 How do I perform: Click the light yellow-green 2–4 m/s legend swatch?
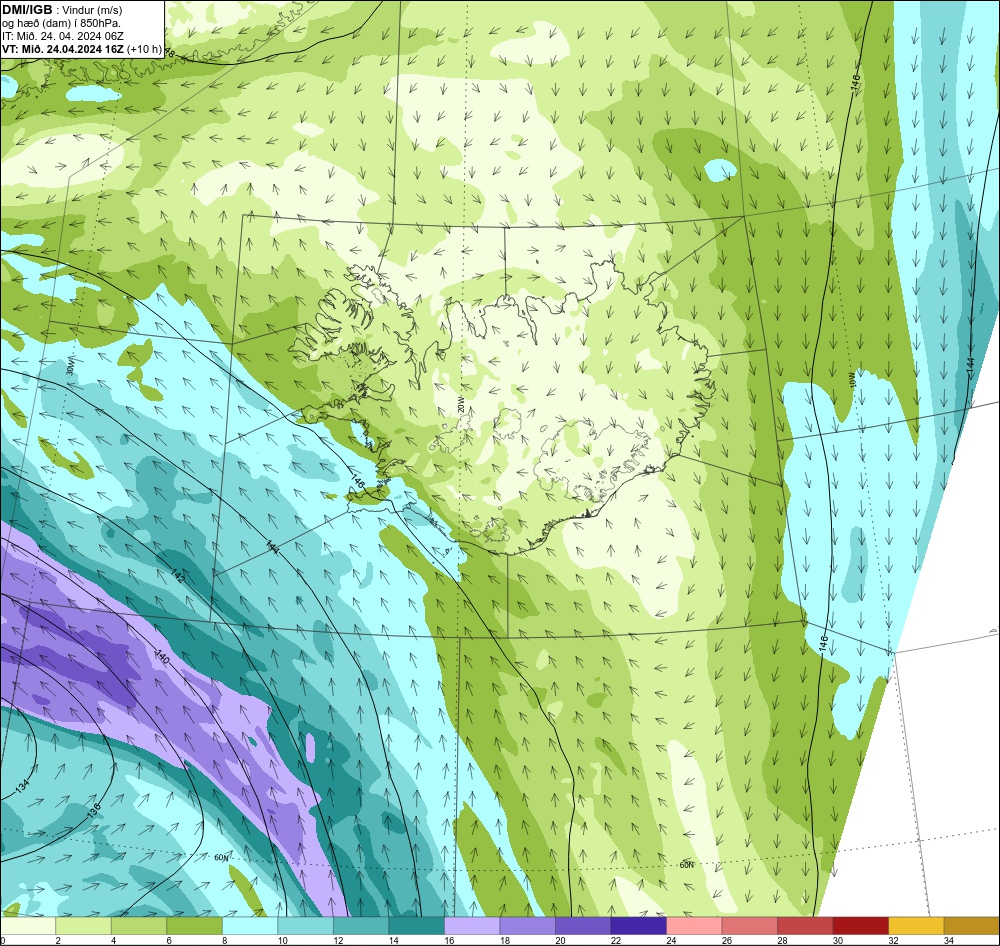tap(84, 926)
